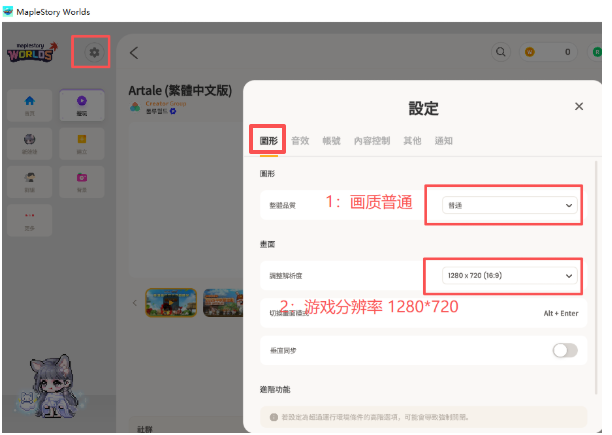The width and height of the screenshot is (612, 435).
Task: Open the 內容控制 tab
Action: coord(371,141)
